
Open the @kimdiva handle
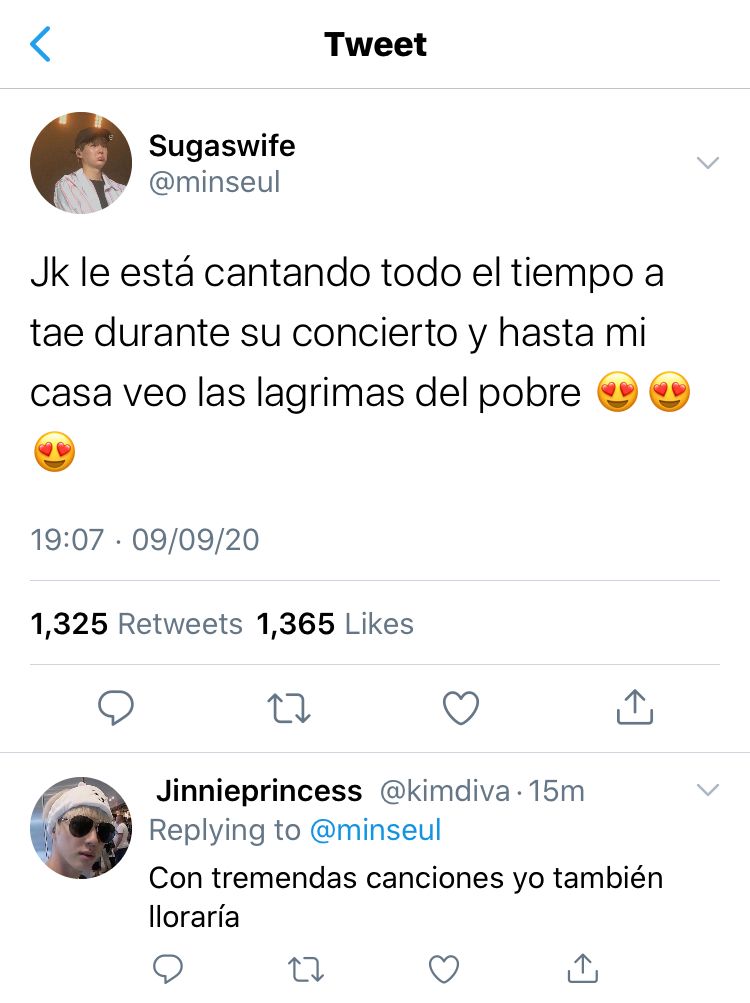tap(445, 791)
